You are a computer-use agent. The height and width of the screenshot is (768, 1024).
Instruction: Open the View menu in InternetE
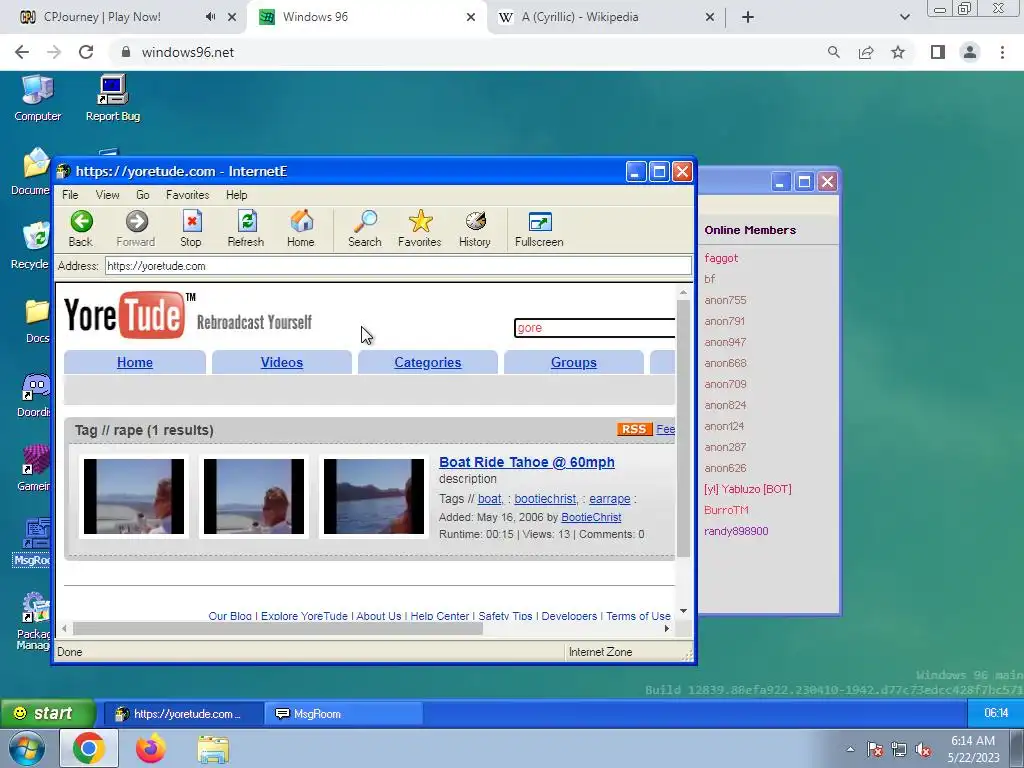(107, 195)
